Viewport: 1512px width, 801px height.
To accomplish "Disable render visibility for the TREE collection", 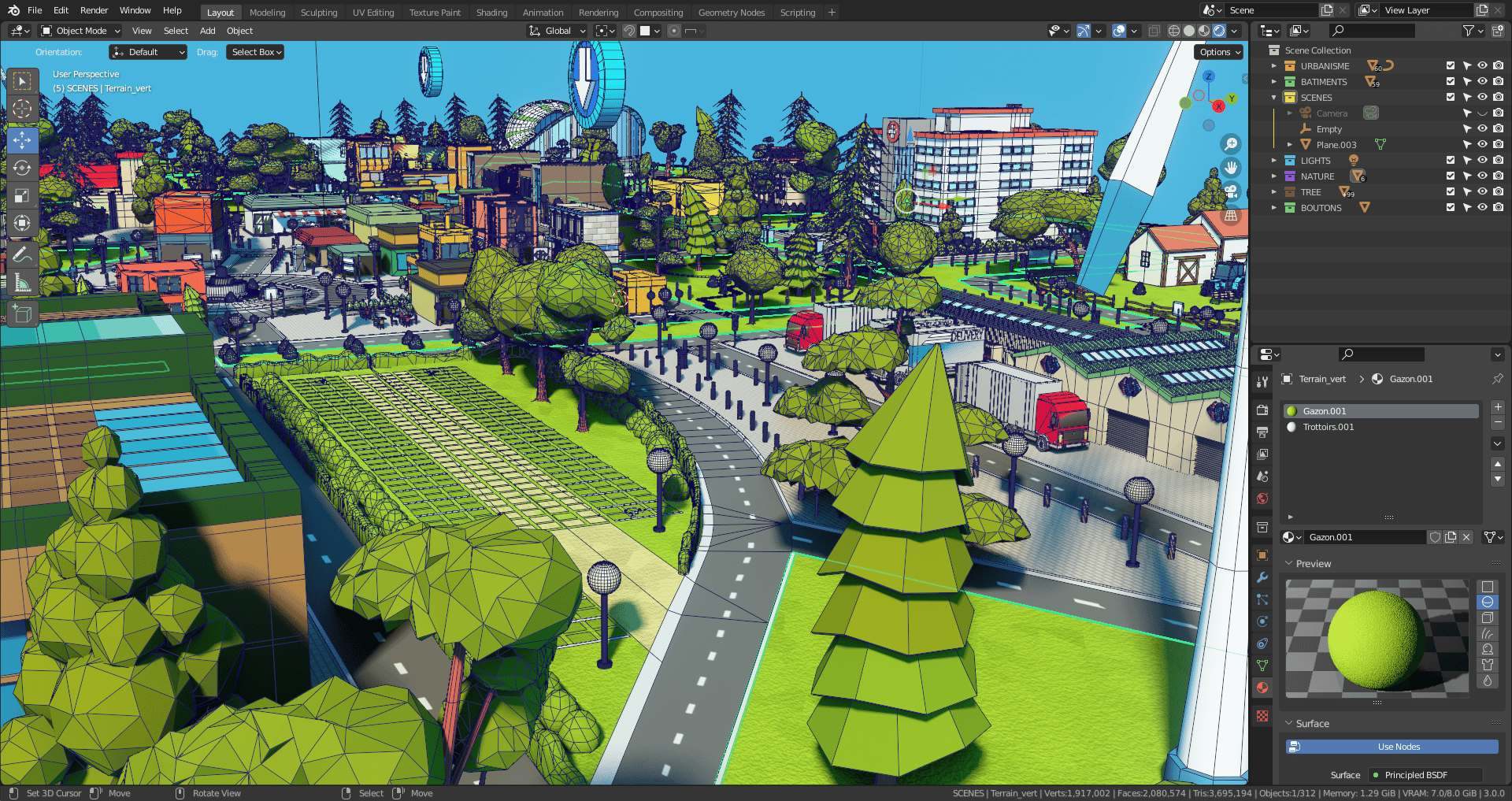I will click(x=1499, y=191).
